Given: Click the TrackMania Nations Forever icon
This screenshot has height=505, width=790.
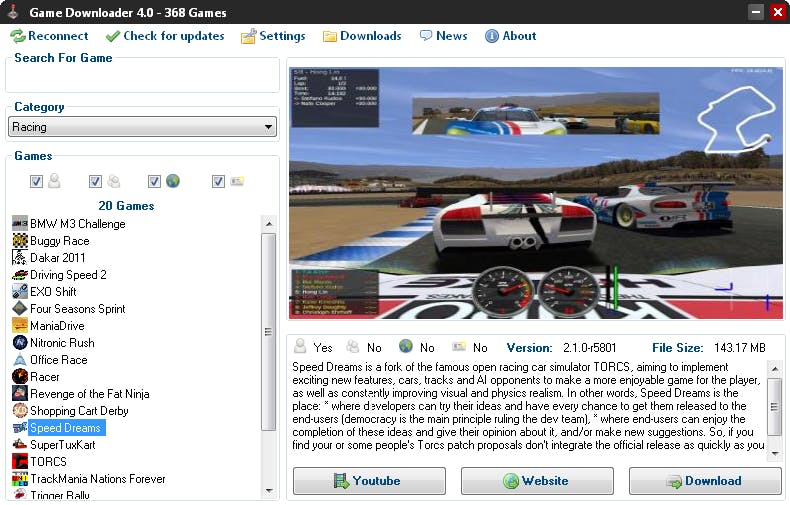Looking at the screenshot, I should (20, 479).
